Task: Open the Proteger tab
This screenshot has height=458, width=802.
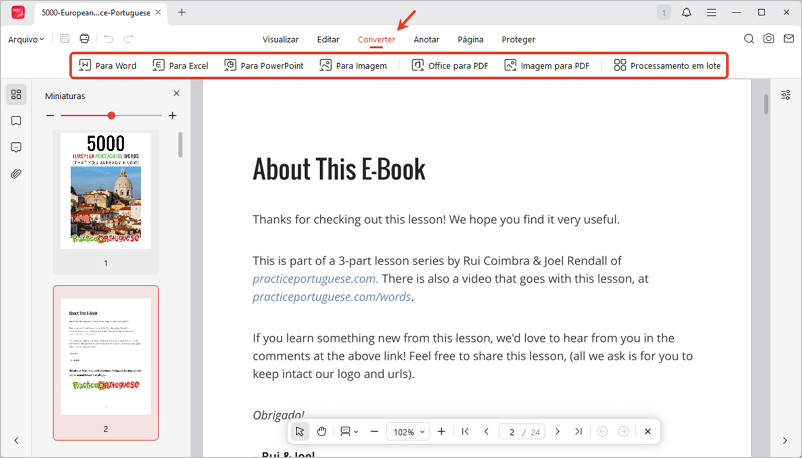Action: point(518,39)
